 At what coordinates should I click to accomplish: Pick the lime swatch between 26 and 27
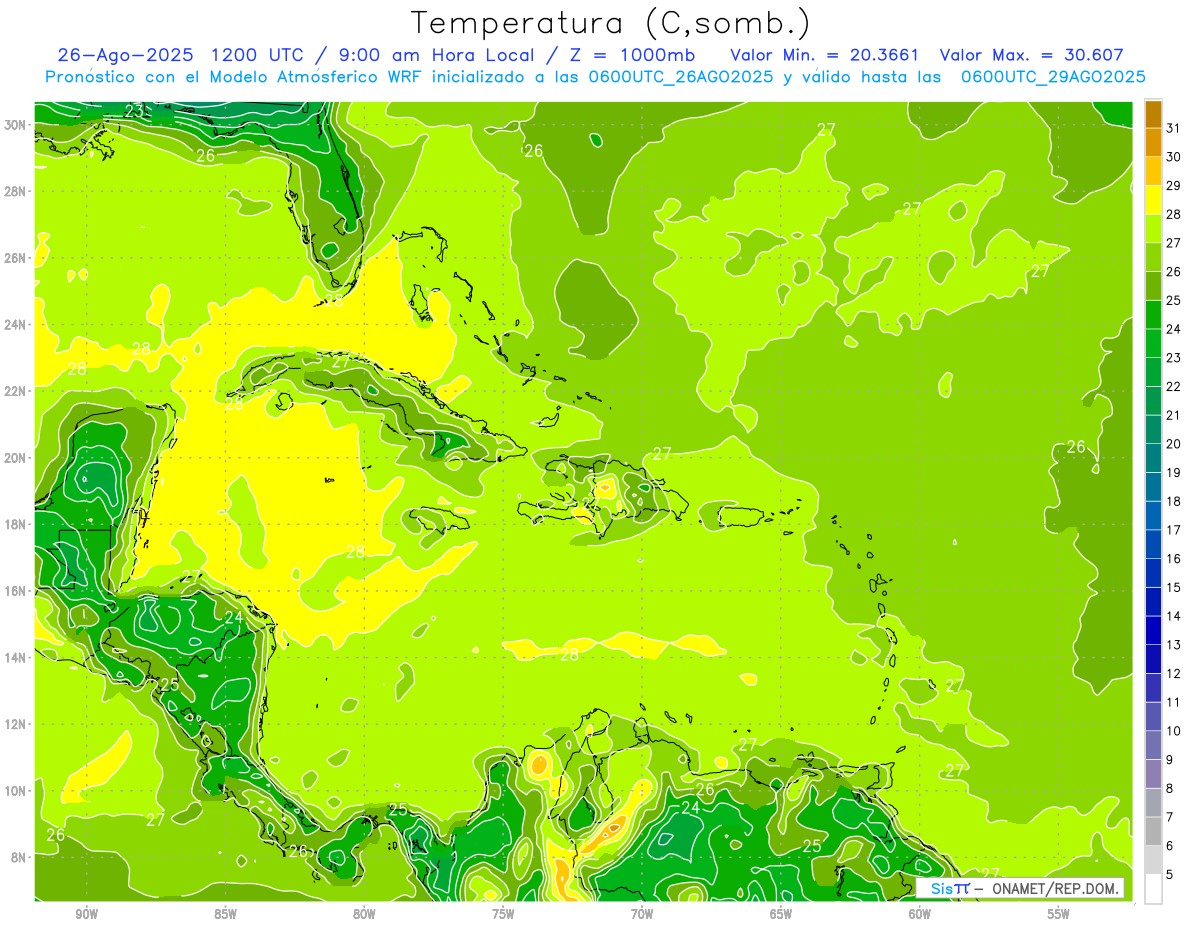click(x=1153, y=257)
